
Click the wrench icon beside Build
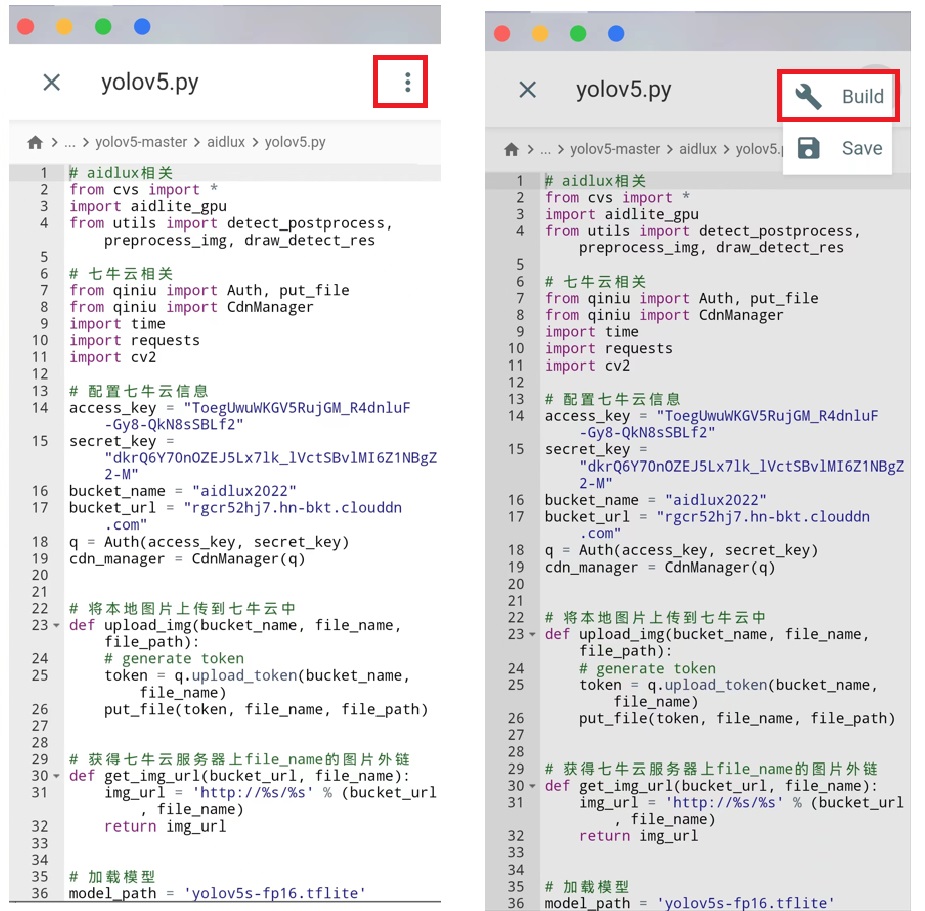point(808,96)
